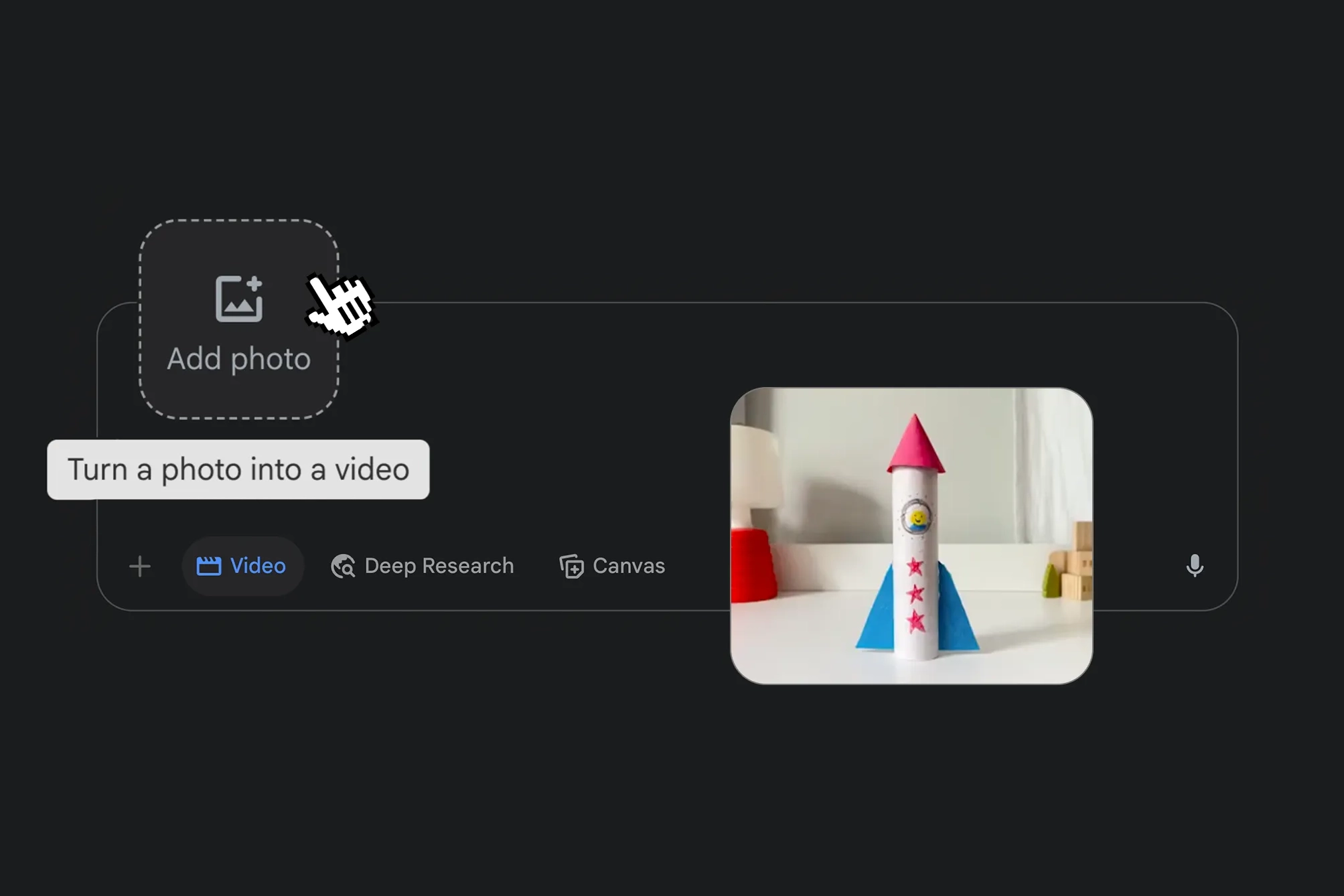Click the add-image icon above Add photo
The image size is (1344, 896).
pos(238,299)
